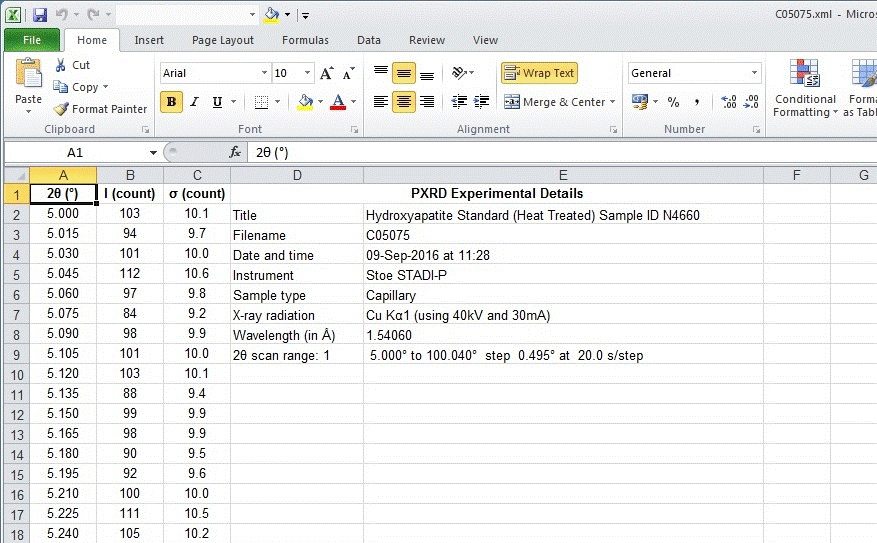Toggle Middle Align vertical alignment
Screen dimensions: 877x543
pos(403,73)
